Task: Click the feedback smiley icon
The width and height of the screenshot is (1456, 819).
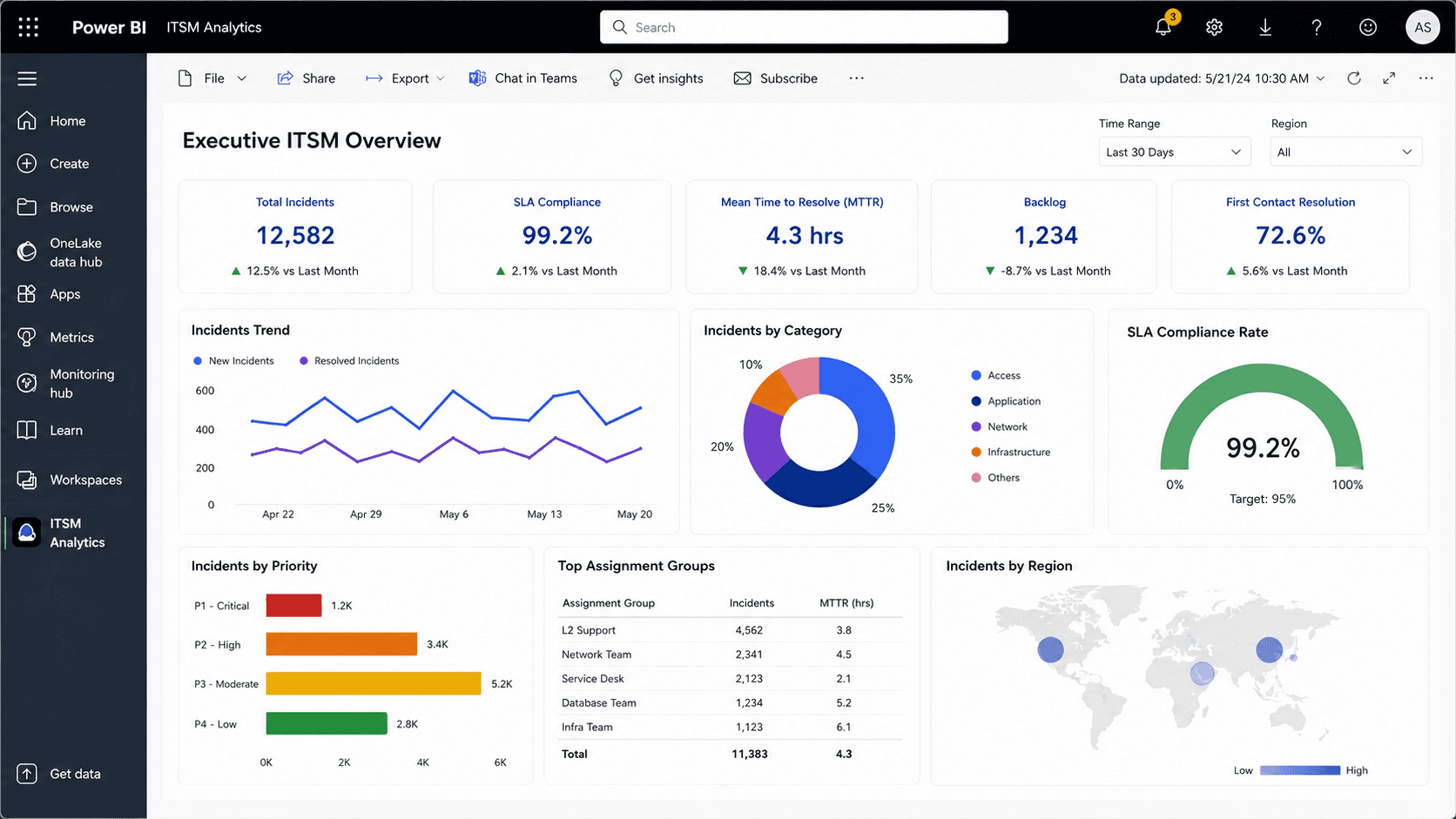Action: point(1368,27)
